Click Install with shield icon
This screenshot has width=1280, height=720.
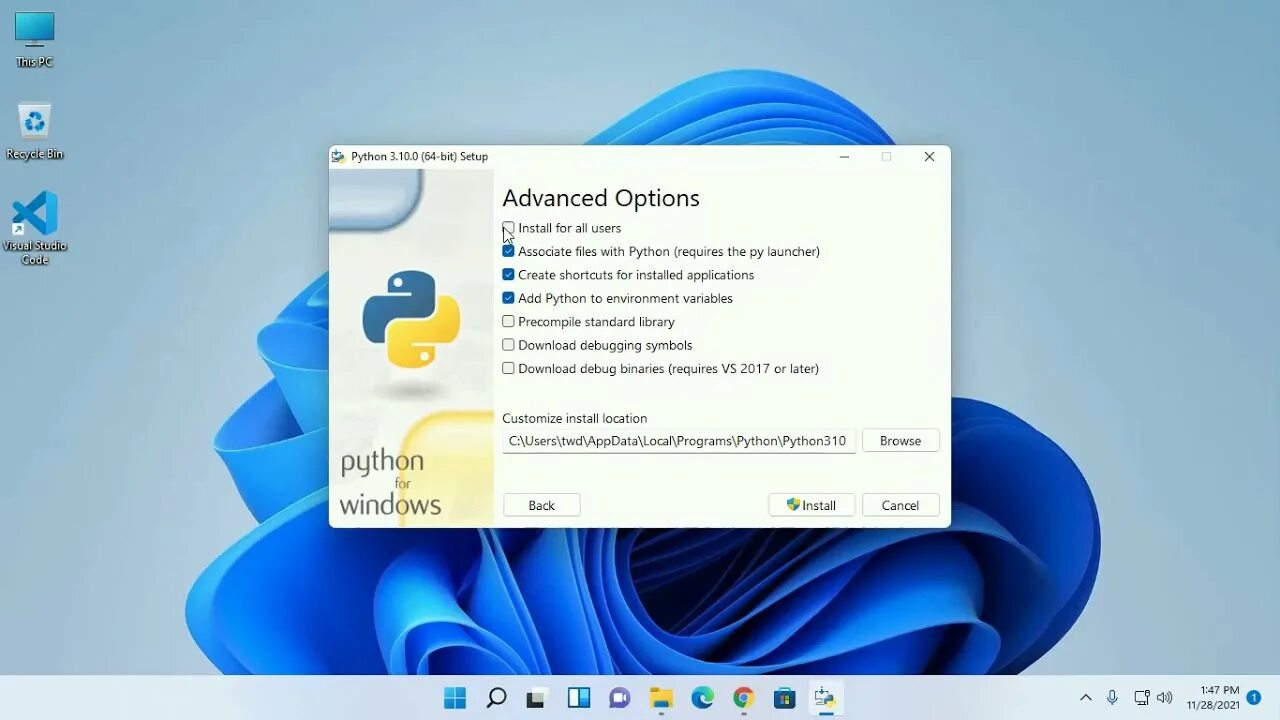[x=811, y=505]
